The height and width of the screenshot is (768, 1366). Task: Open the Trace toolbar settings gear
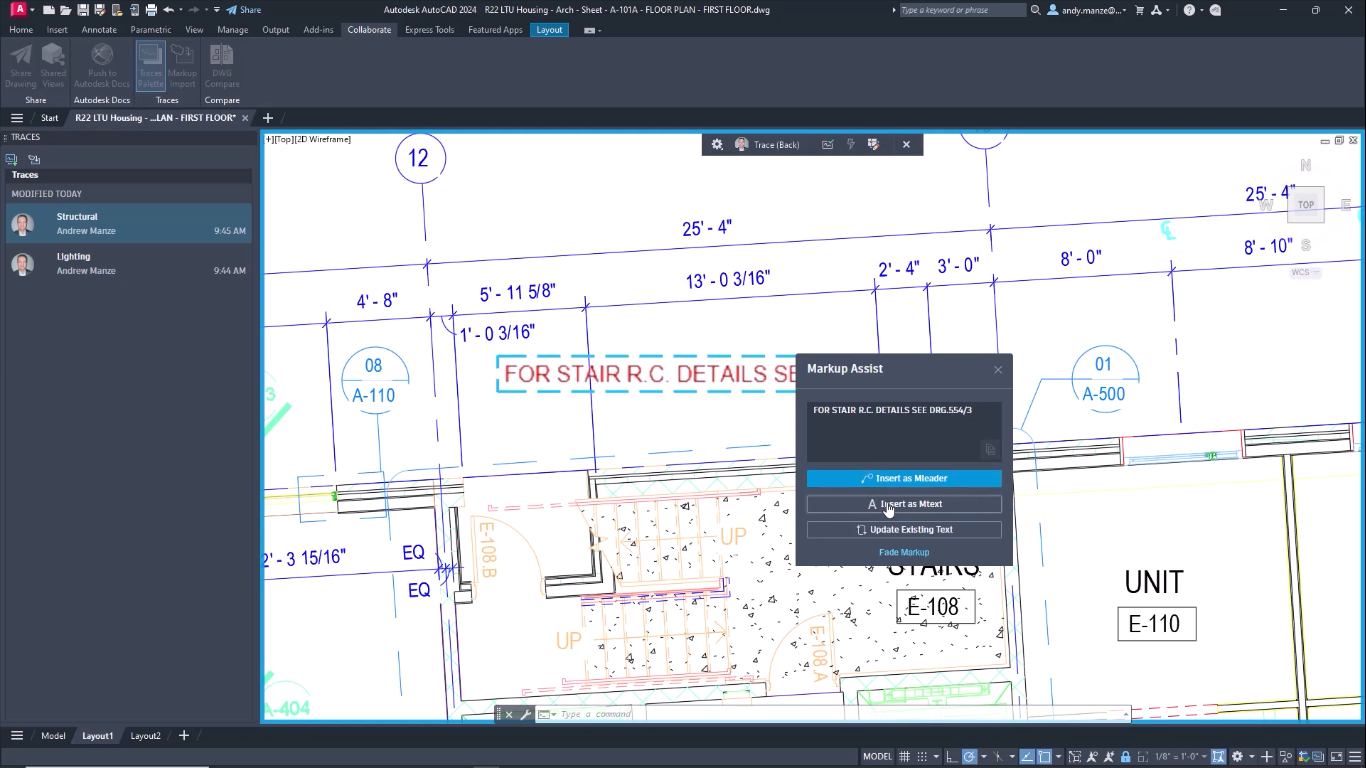tap(717, 145)
